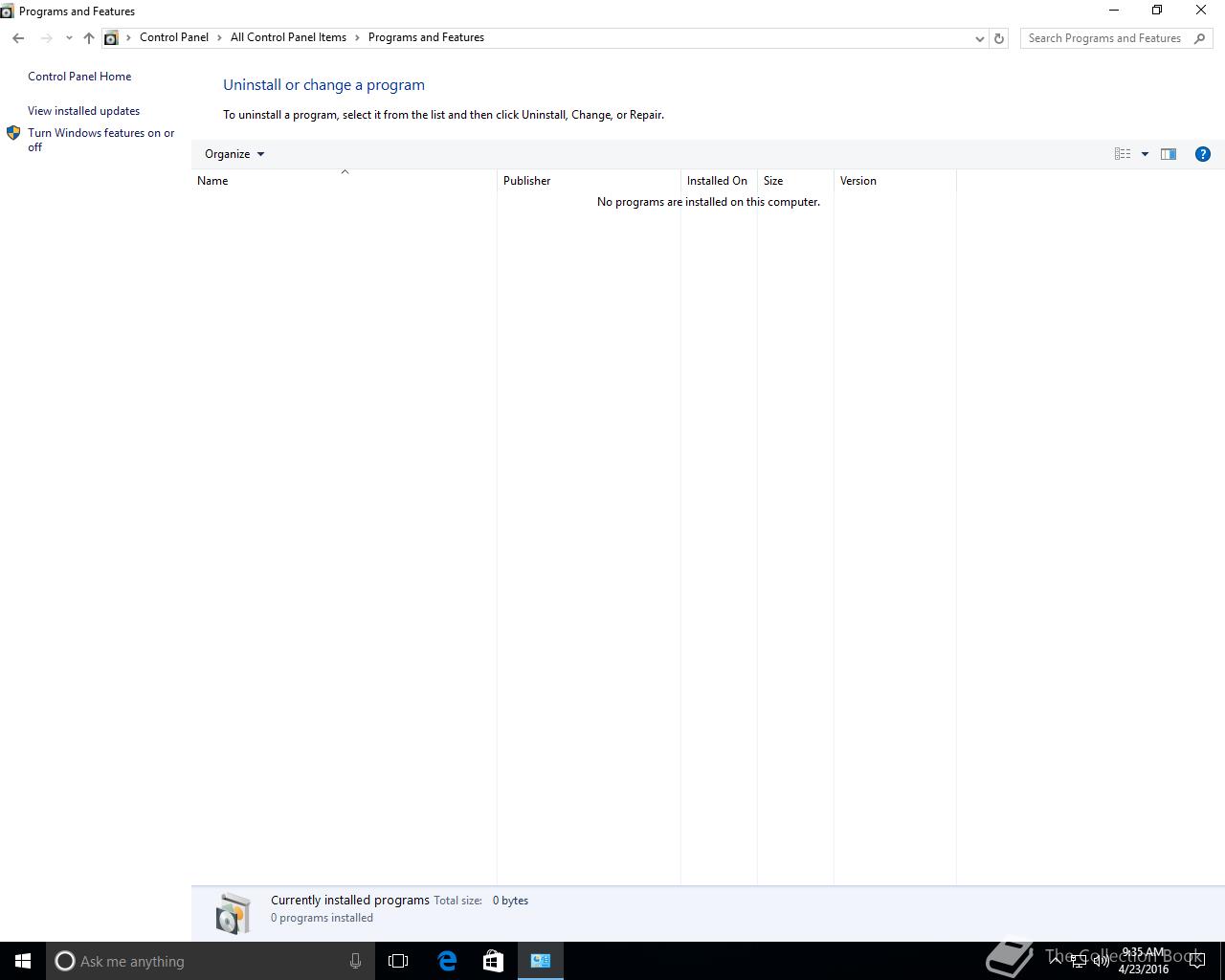
Task: Open Turn Windows features on or off
Action: click(100, 140)
